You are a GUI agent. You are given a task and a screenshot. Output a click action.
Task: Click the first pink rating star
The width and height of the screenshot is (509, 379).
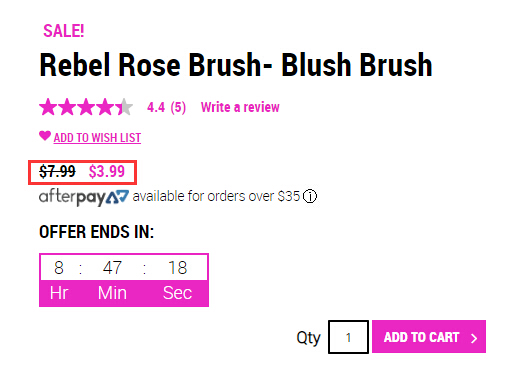pos(48,107)
